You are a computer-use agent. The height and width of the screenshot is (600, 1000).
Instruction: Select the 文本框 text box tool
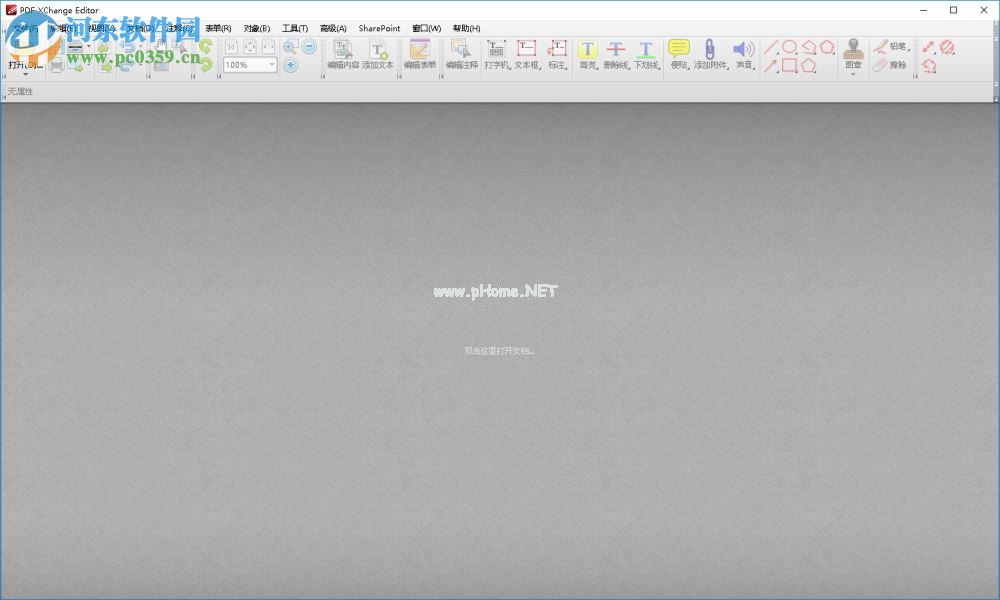[527, 55]
